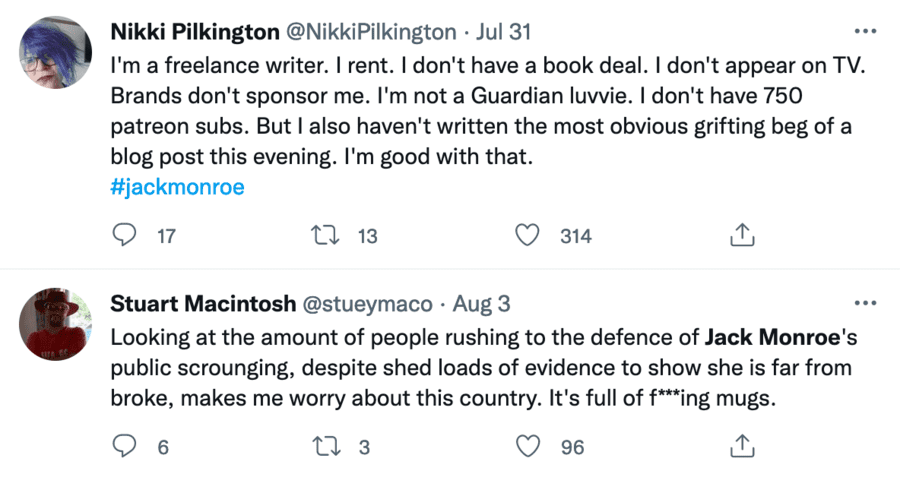Like Stuart Macintosh's tweet
Screen dimensions: 900x477
(527, 447)
